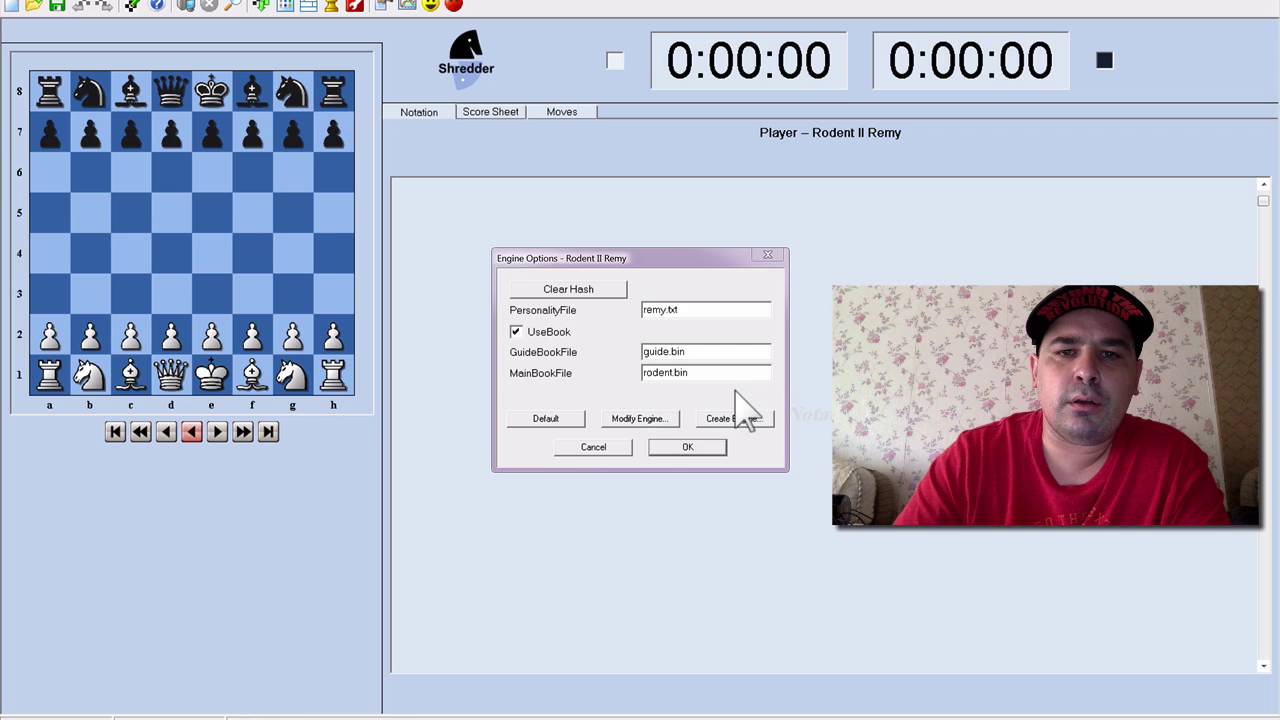This screenshot has height=720, width=1280.
Task: Click the empty e4 square on the board
Action: [212, 254]
